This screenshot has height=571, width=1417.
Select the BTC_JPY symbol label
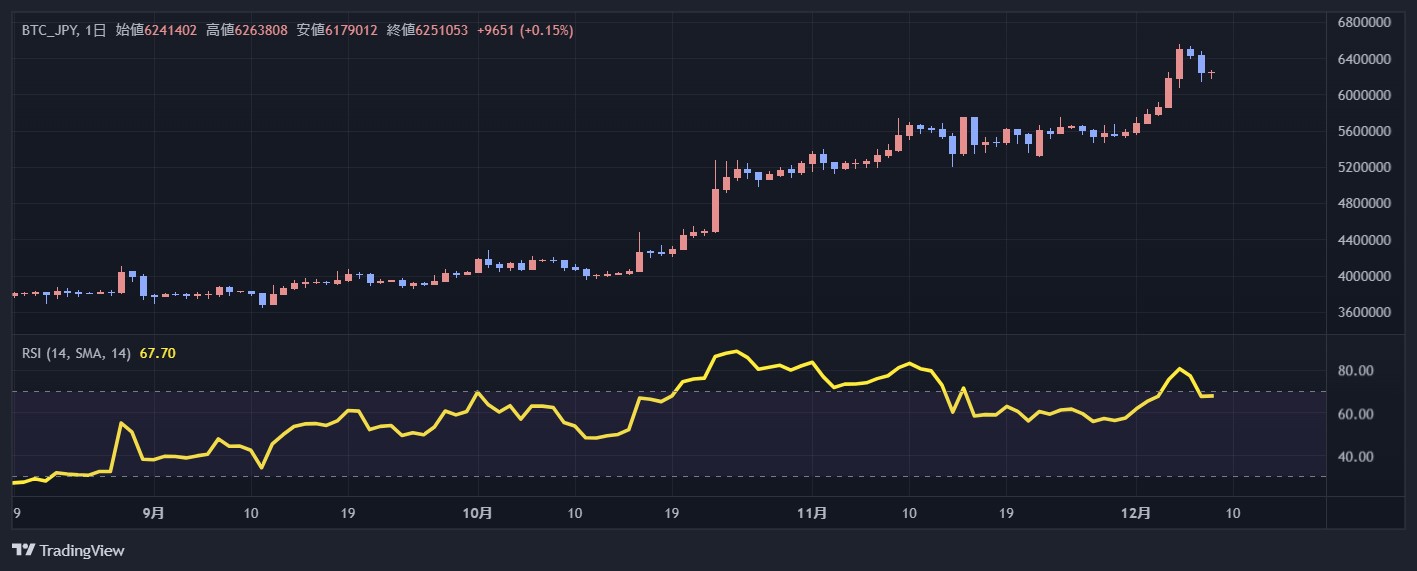pyautogui.click(x=47, y=31)
